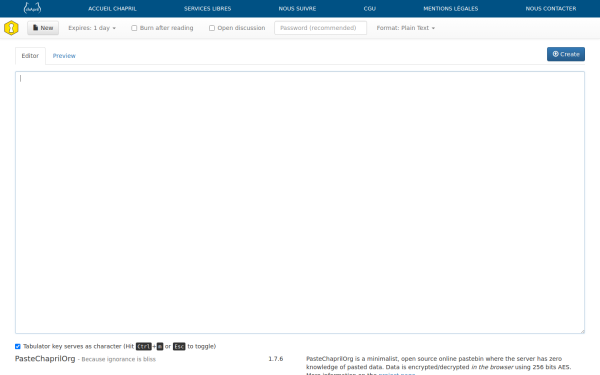Open NOUS SUIVRE menu item

[297, 8]
